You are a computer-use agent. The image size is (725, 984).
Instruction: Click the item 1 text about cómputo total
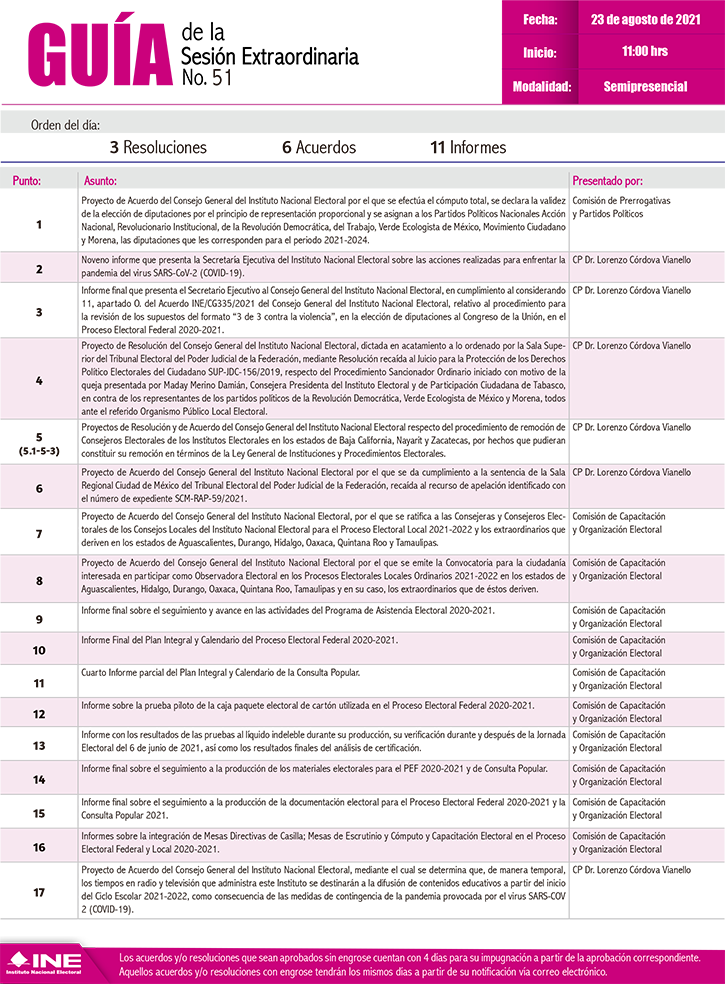tap(323, 220)
